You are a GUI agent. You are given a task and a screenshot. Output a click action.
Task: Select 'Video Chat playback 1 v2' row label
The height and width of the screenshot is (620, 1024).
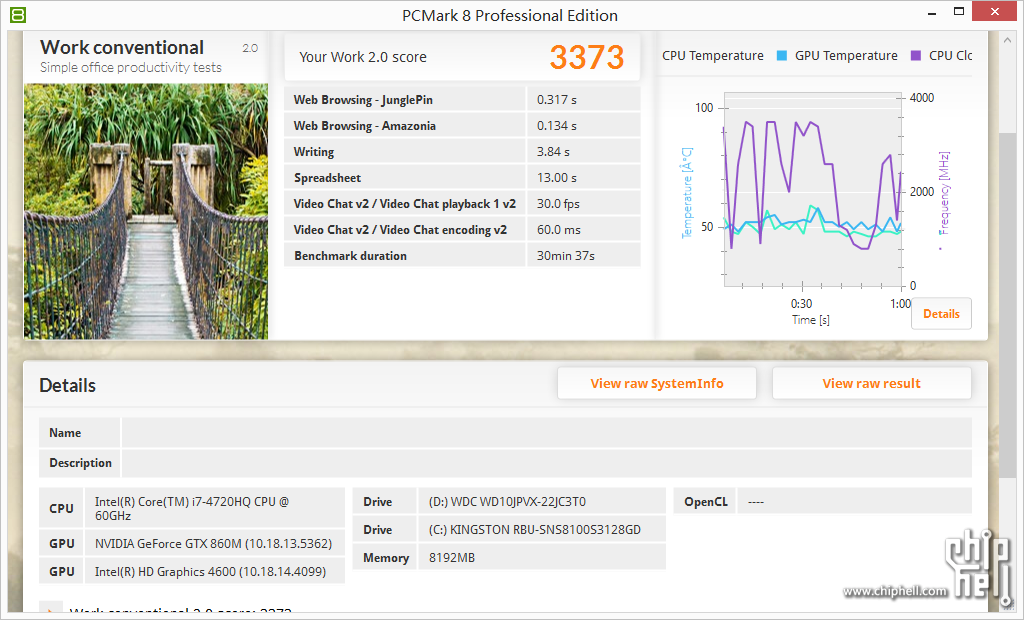405,204
